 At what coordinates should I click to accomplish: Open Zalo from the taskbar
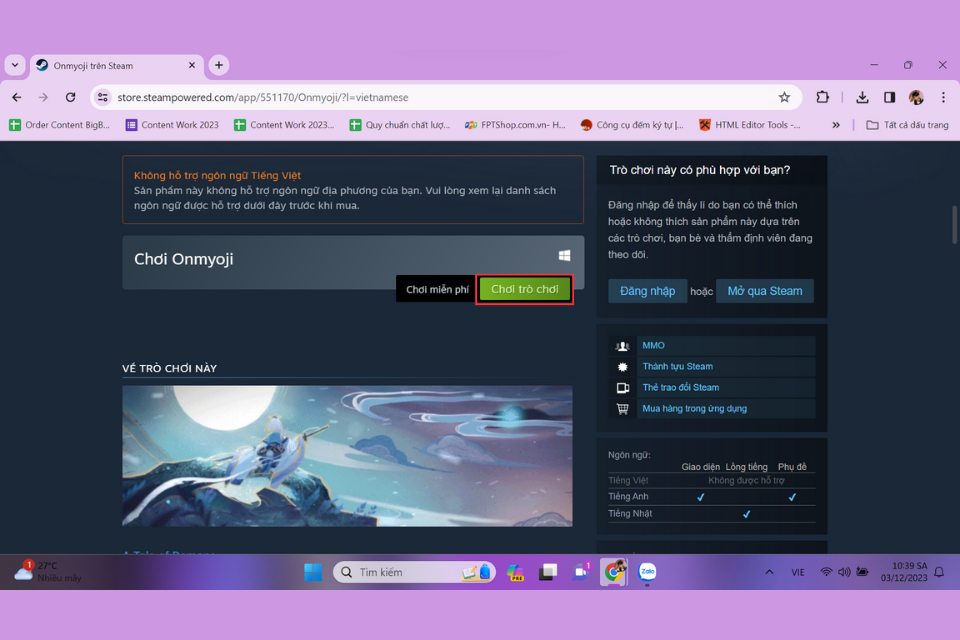tap(647, 572)
